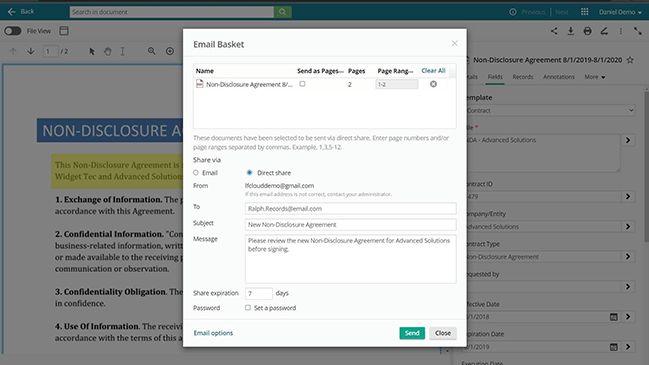Viewport: 649px width, 365px height.
Task: Expand to fullscreen with diagonal arrows icon
Action: (637, 31)
